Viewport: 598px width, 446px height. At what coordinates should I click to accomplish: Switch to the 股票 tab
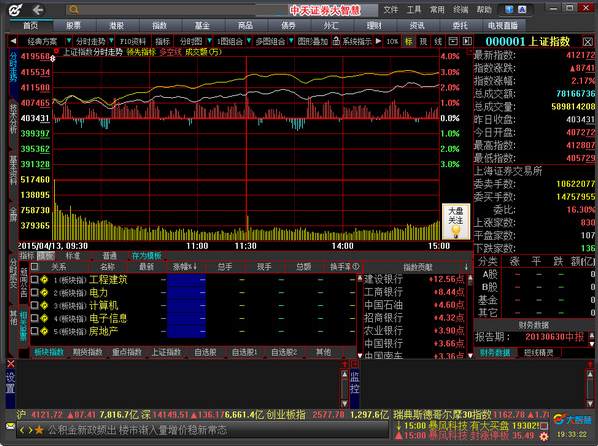[74, 26]
